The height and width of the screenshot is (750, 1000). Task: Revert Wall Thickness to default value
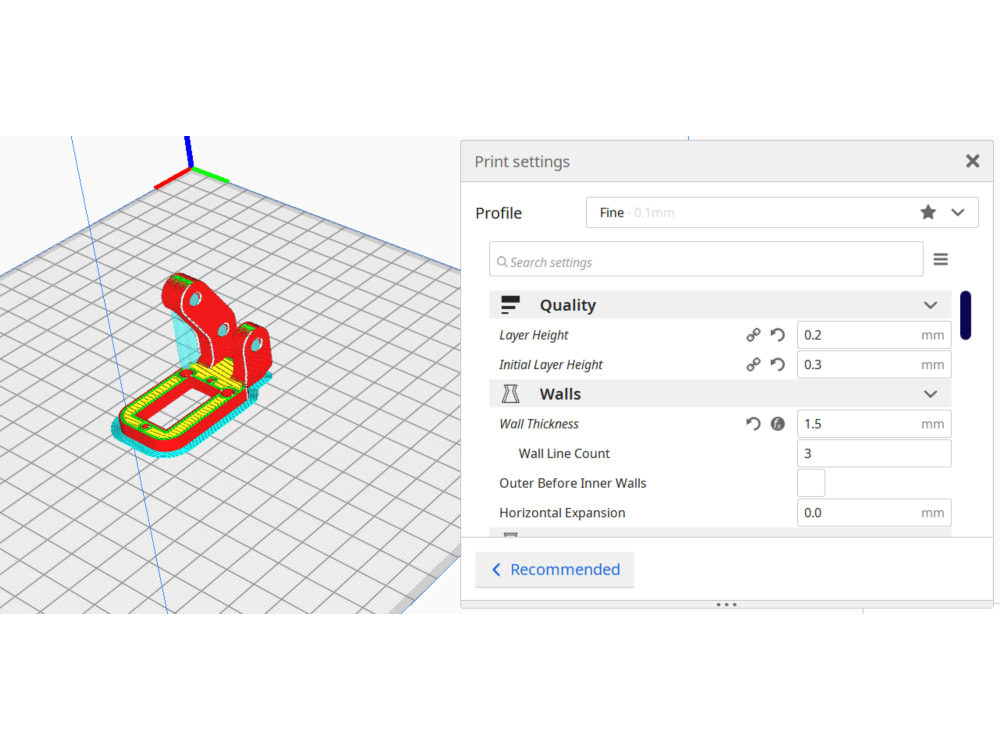coord(753,423)
